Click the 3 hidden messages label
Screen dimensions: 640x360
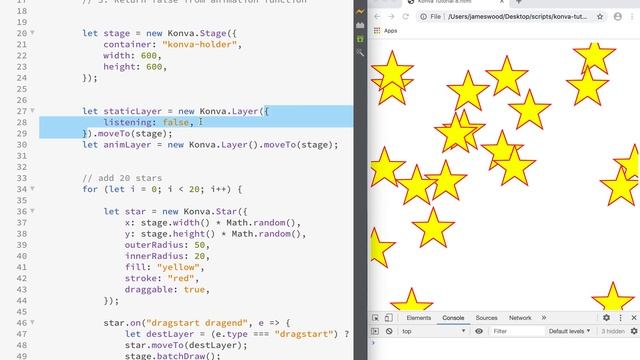click(613, 331)
